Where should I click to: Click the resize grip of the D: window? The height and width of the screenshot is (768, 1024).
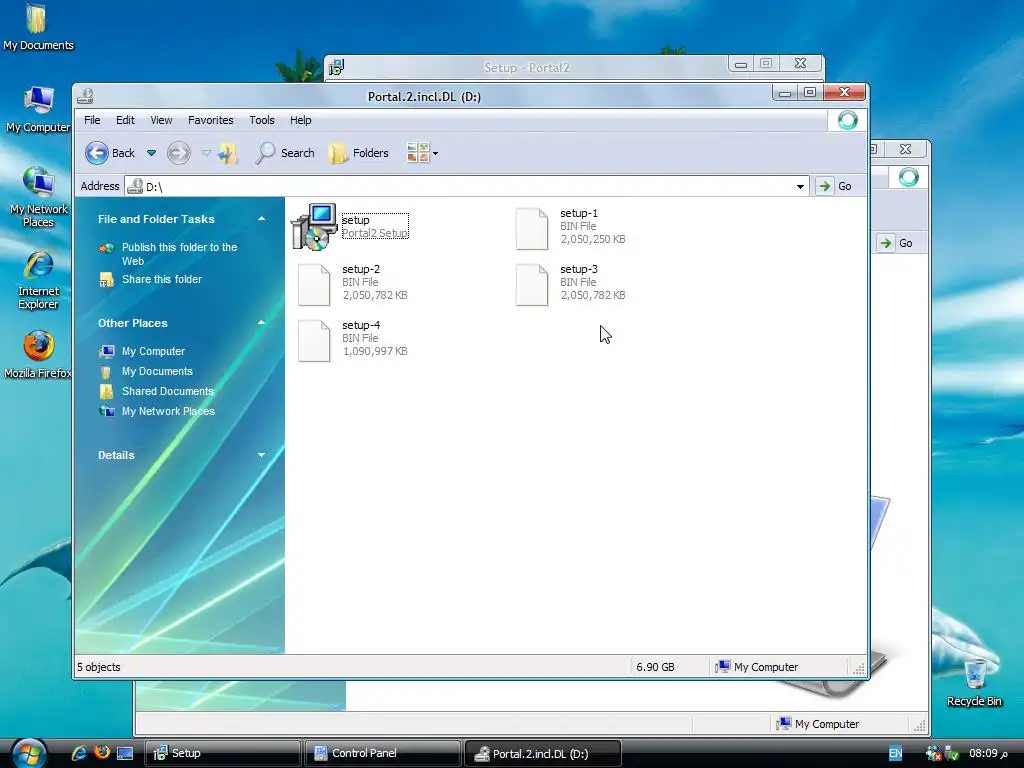point(859,668)
